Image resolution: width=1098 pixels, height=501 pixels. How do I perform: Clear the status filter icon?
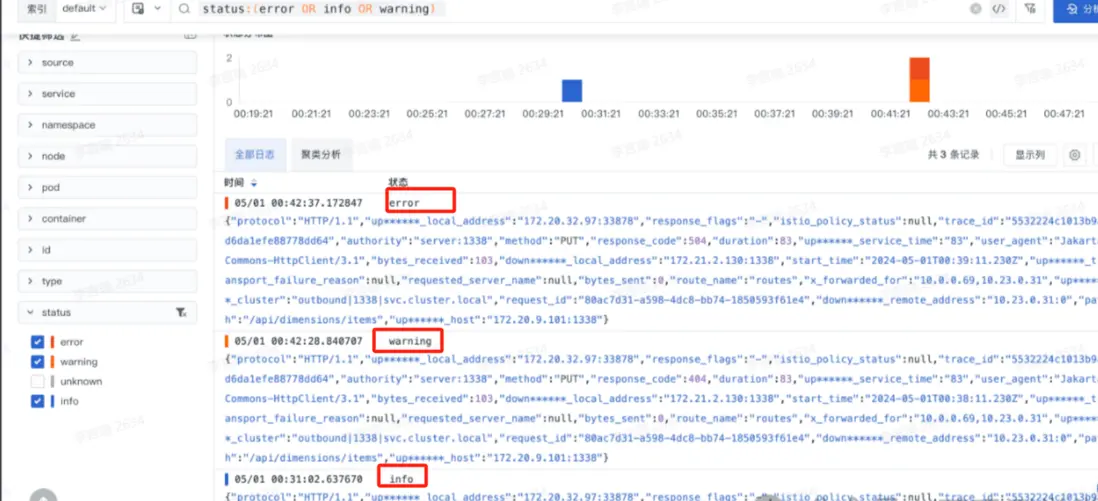181,313
